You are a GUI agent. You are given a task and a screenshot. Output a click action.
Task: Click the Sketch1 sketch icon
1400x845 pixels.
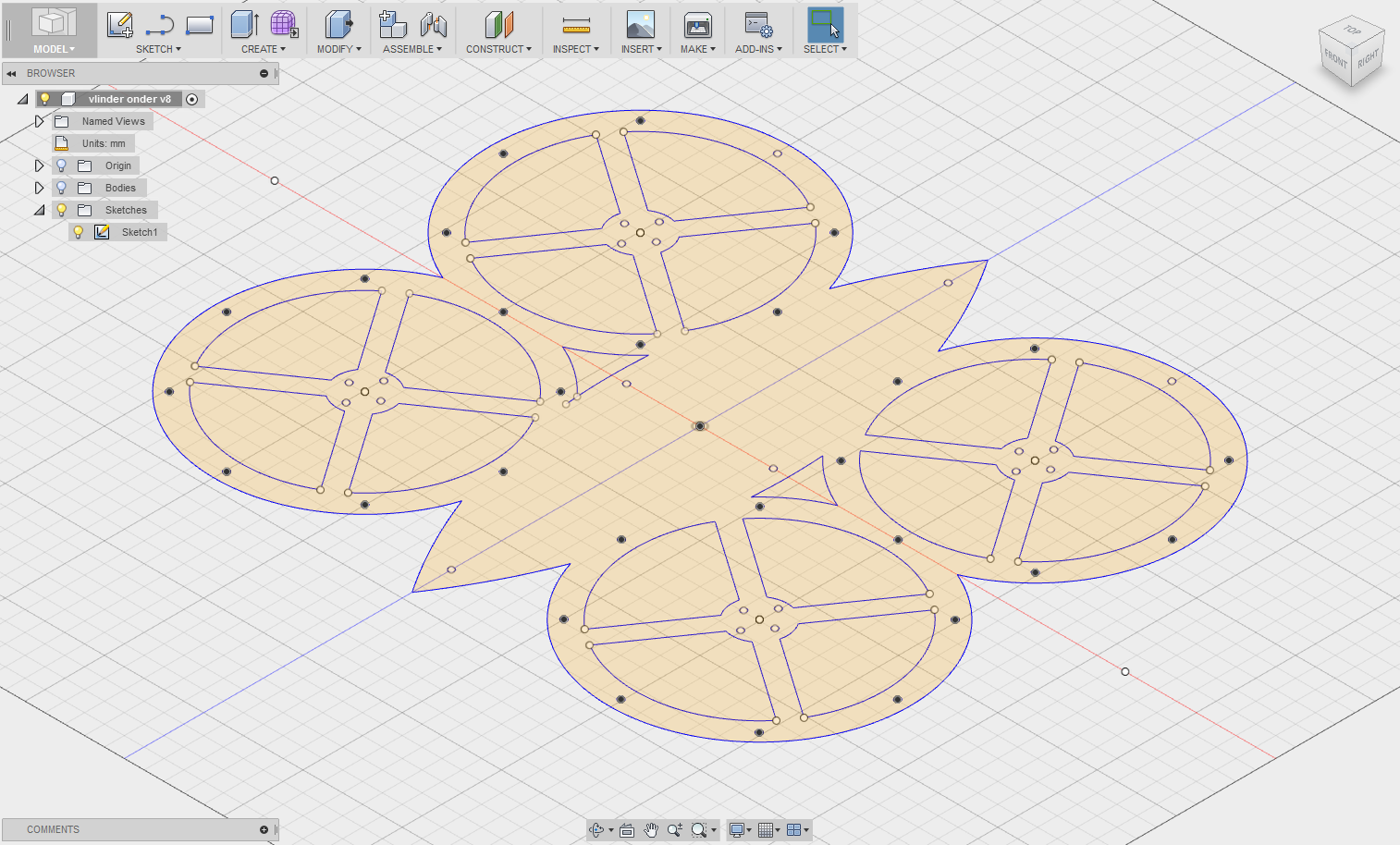click(103, 232)
